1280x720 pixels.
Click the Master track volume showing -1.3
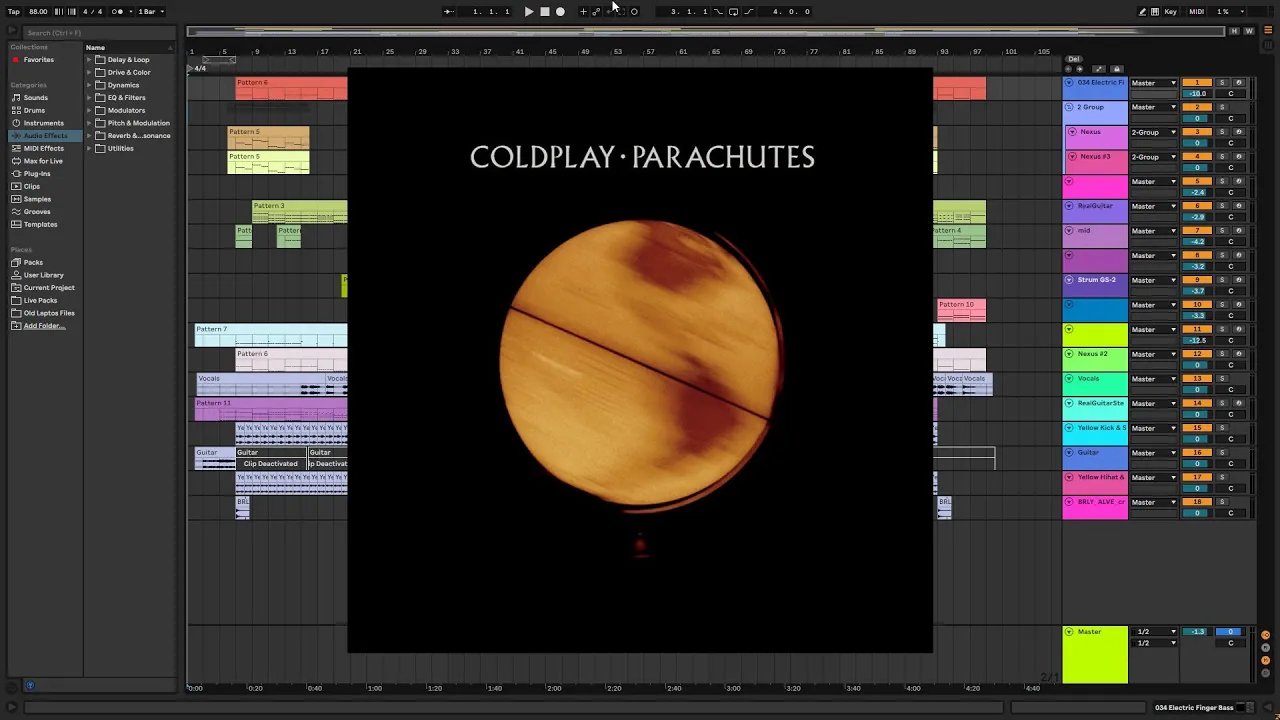coord(1196,632)
